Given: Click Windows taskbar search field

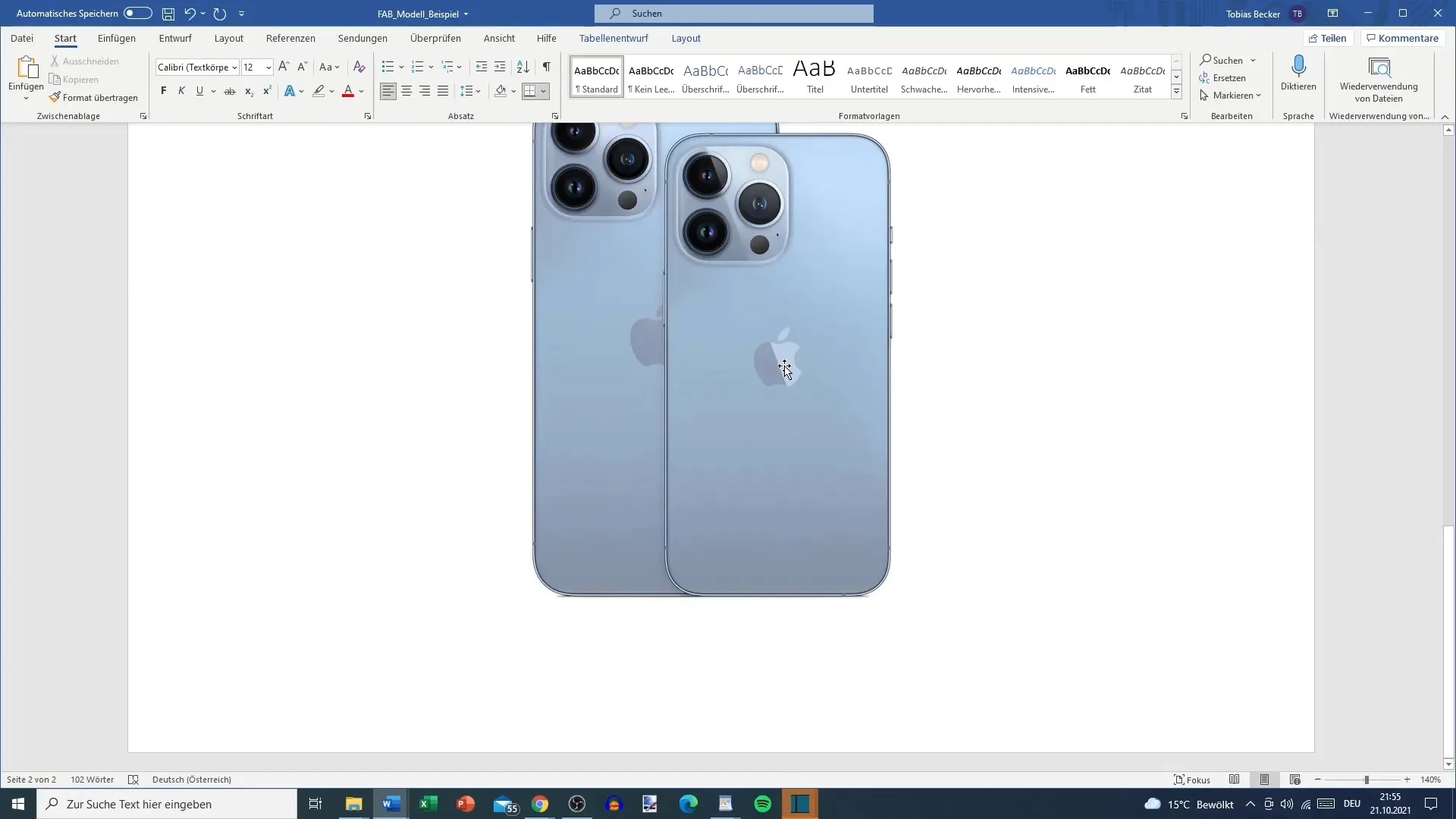Looking at the screenshot, I should [x=167, y=804].
